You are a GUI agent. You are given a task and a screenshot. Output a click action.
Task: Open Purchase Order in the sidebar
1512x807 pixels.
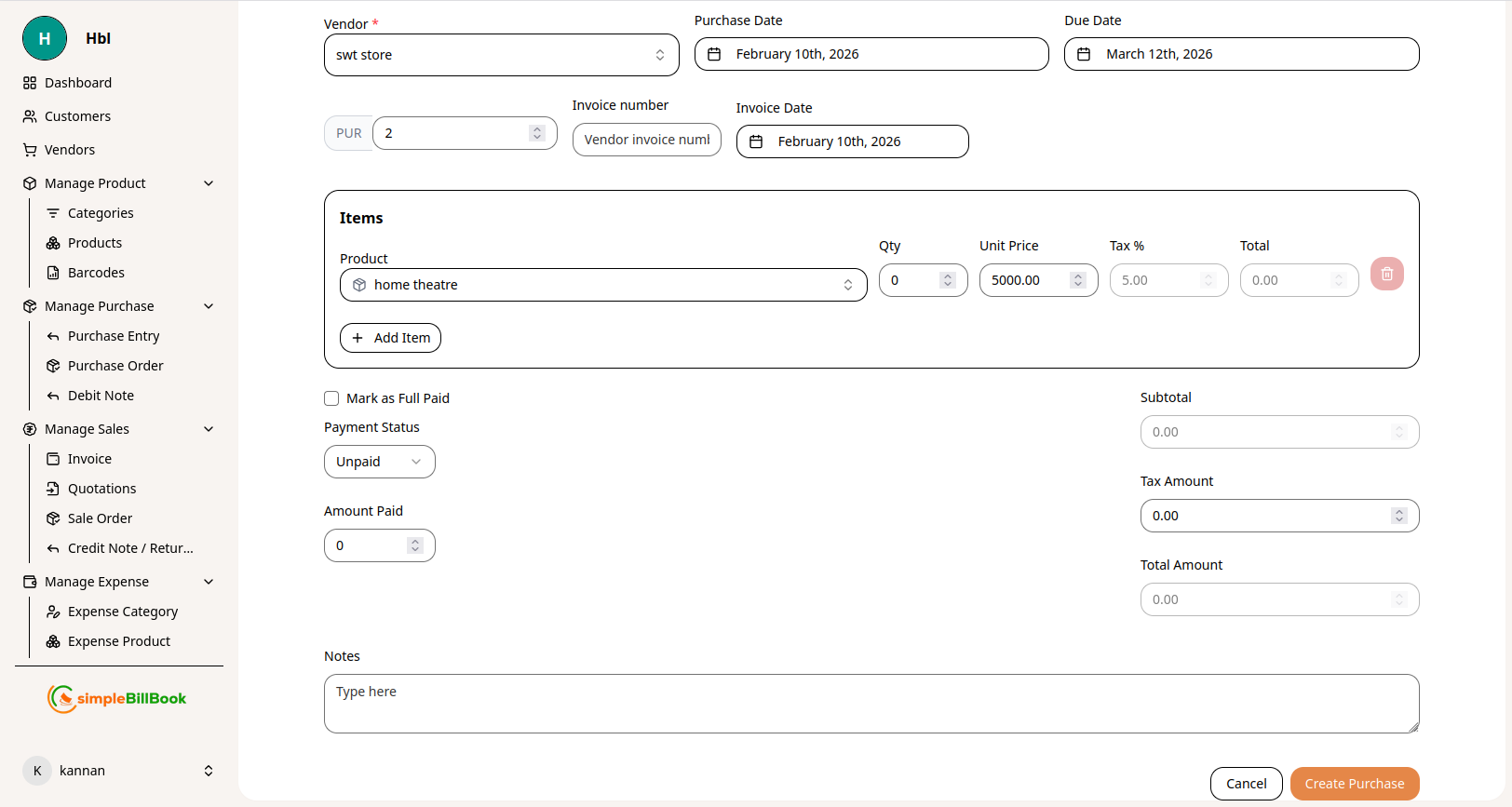115,366
